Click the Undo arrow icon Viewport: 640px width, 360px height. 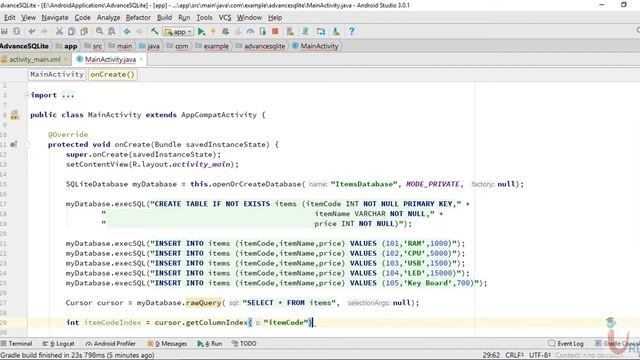pyautogui.click(x=31, y=31)
